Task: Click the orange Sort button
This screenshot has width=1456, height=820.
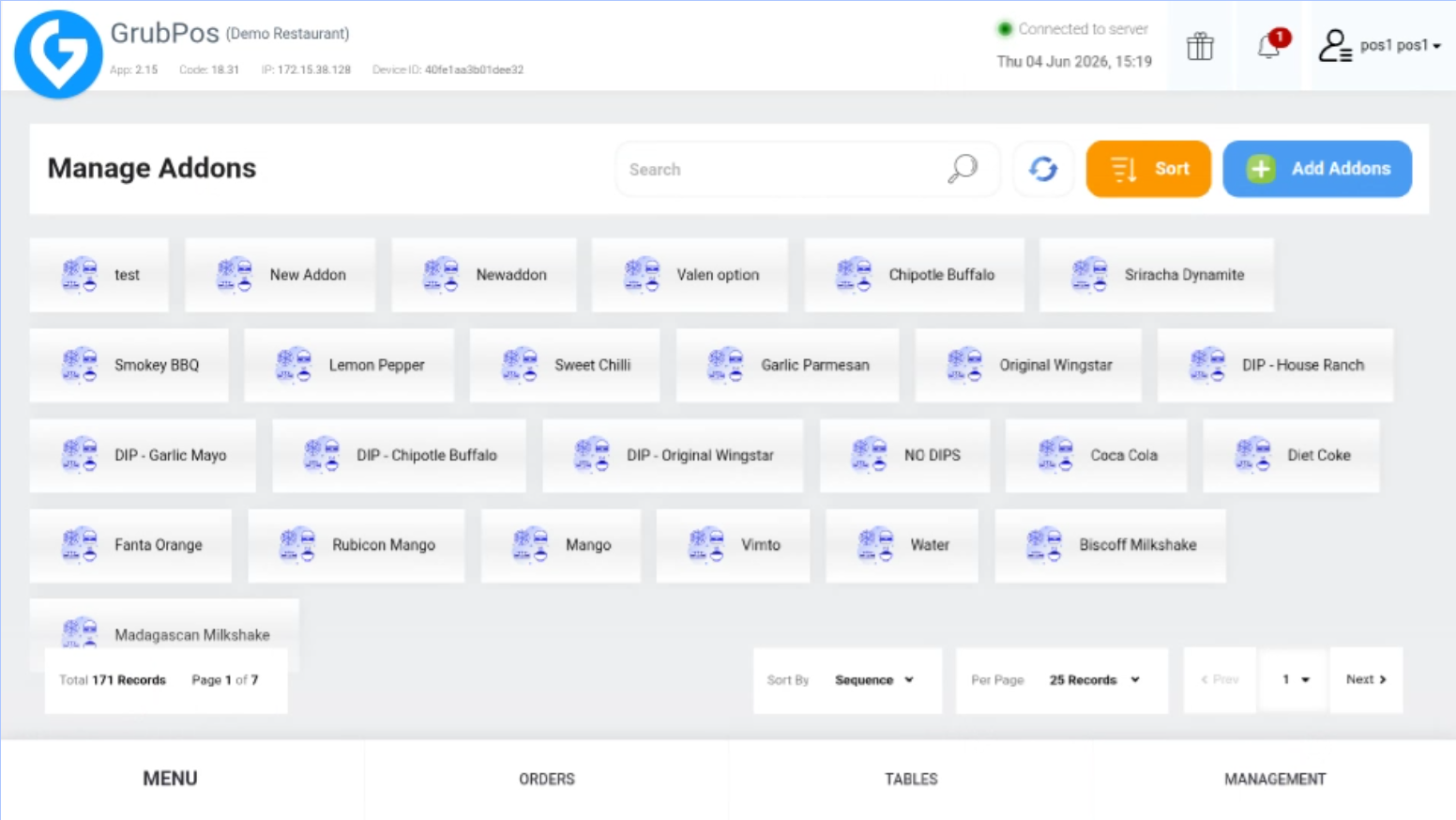Action: pyautogui.click(x=1148, y=169)
